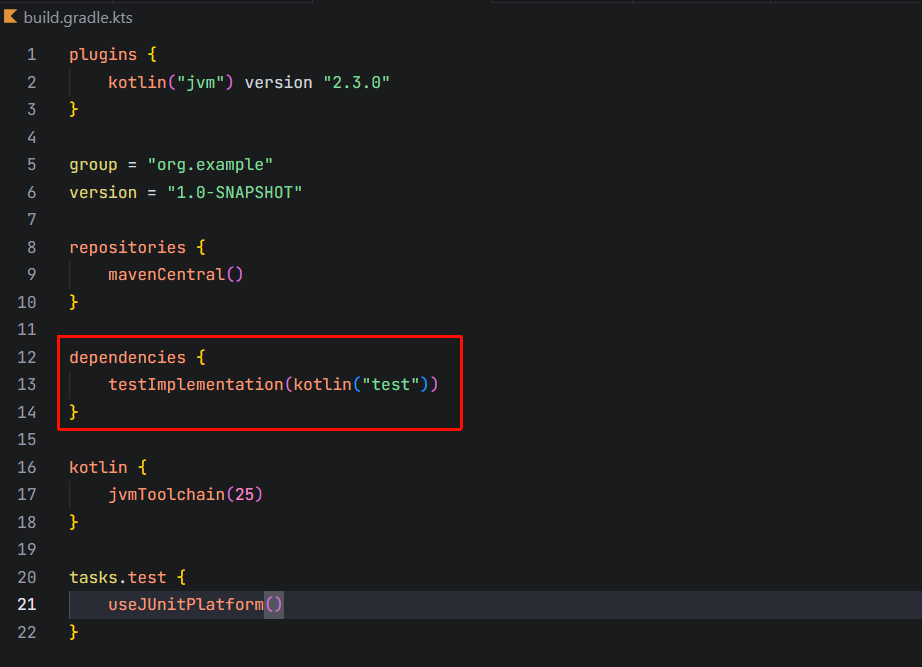
Task: Click the jvmToolchain function call
Action: click(x=166, y=495)
